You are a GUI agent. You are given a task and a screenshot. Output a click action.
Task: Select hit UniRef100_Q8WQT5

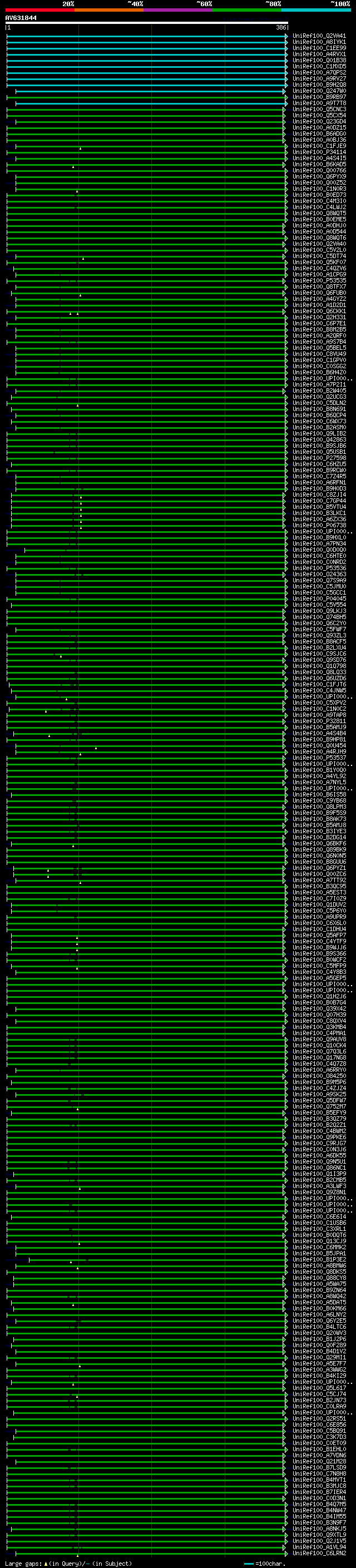319,213
